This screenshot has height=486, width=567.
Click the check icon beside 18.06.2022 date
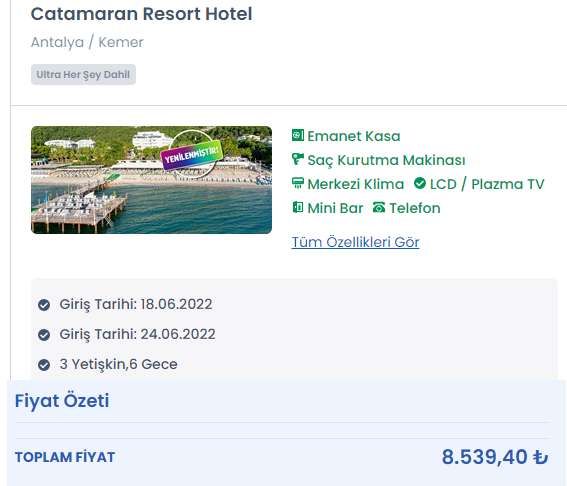[44, 305]
